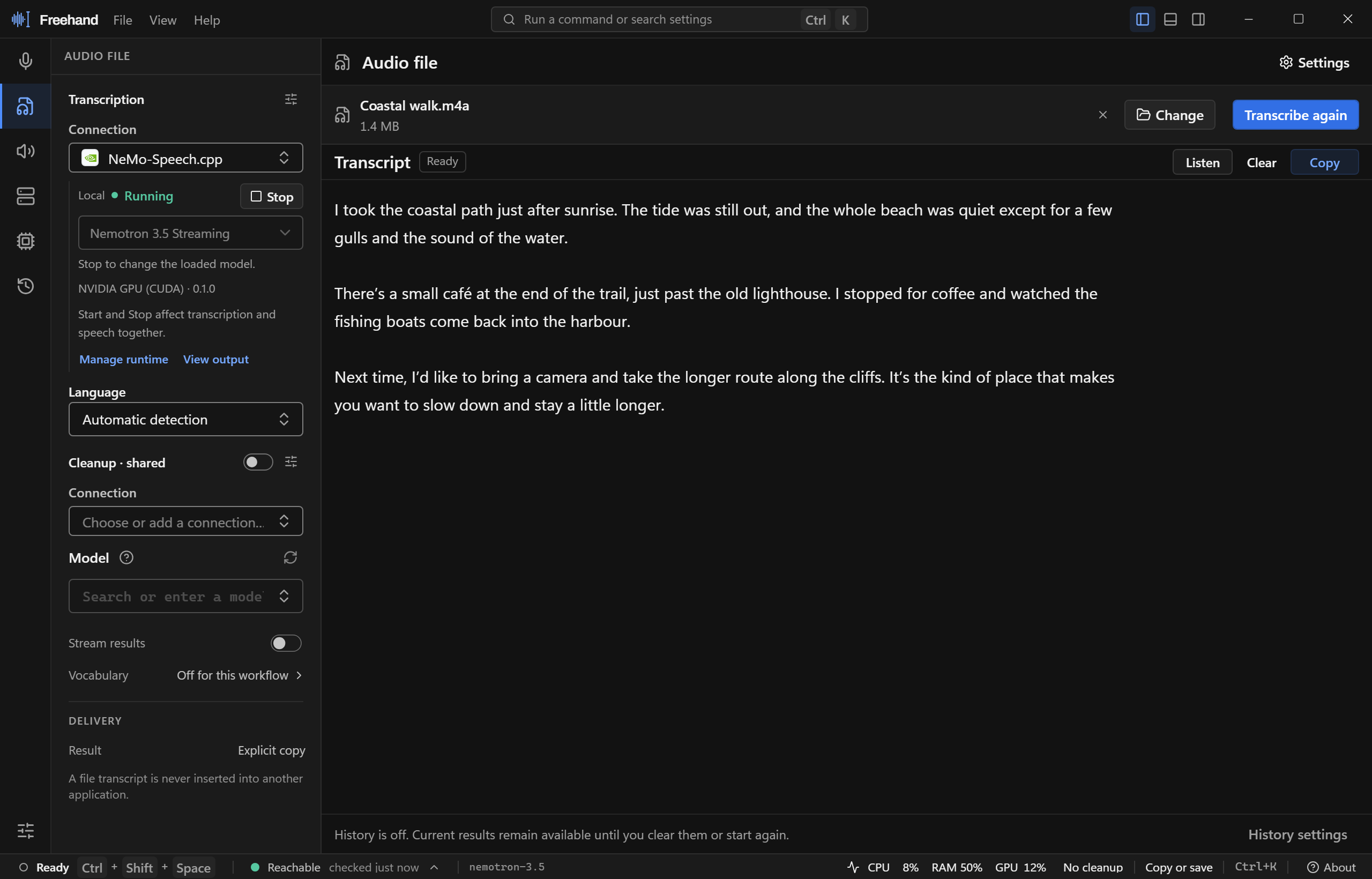The height and width of the screenshot is (879, 1372).
Task: Open the Automatic detection language dropdown
Action: (x=185, y=420)
